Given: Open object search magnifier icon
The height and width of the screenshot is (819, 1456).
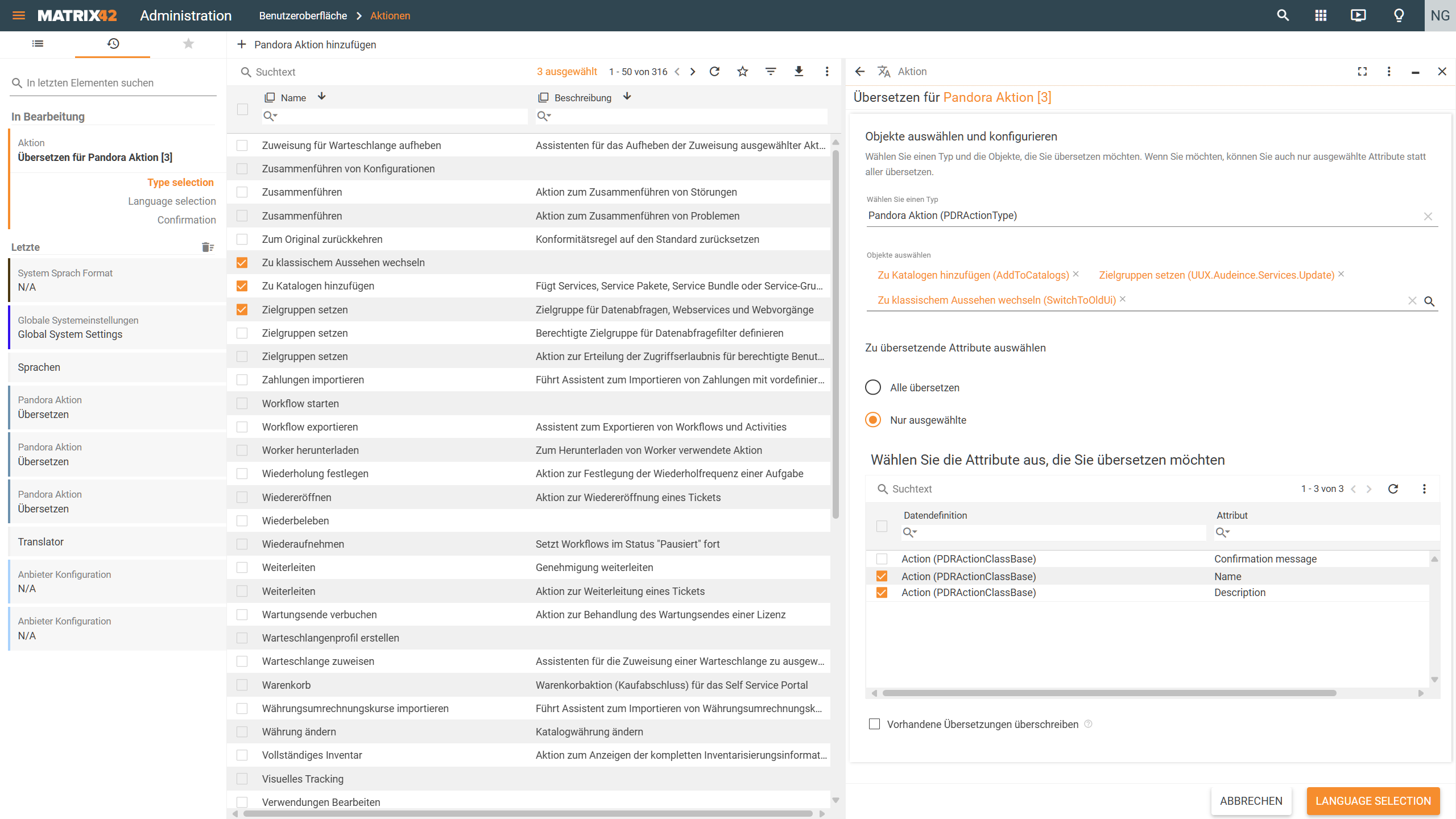Looking at the screenshot, I should click(1429, 301).
